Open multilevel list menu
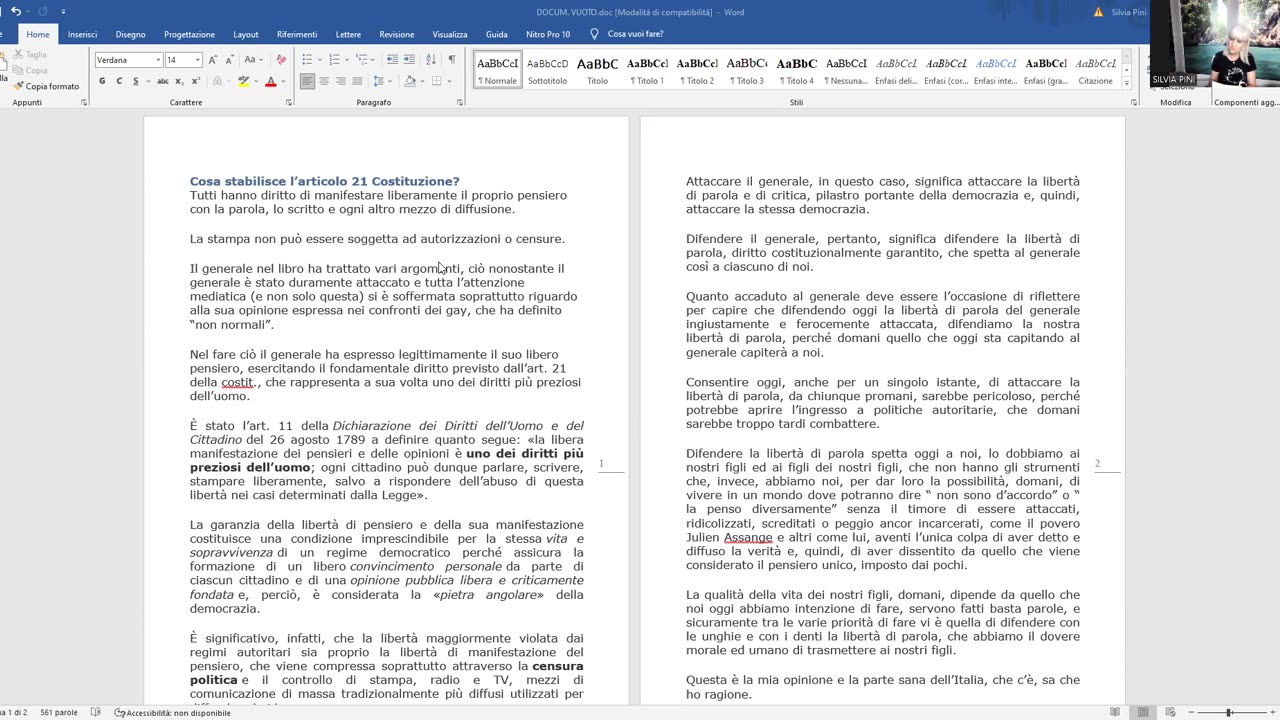The height and width of the screenshot is (720, 1280). point(362,60)
